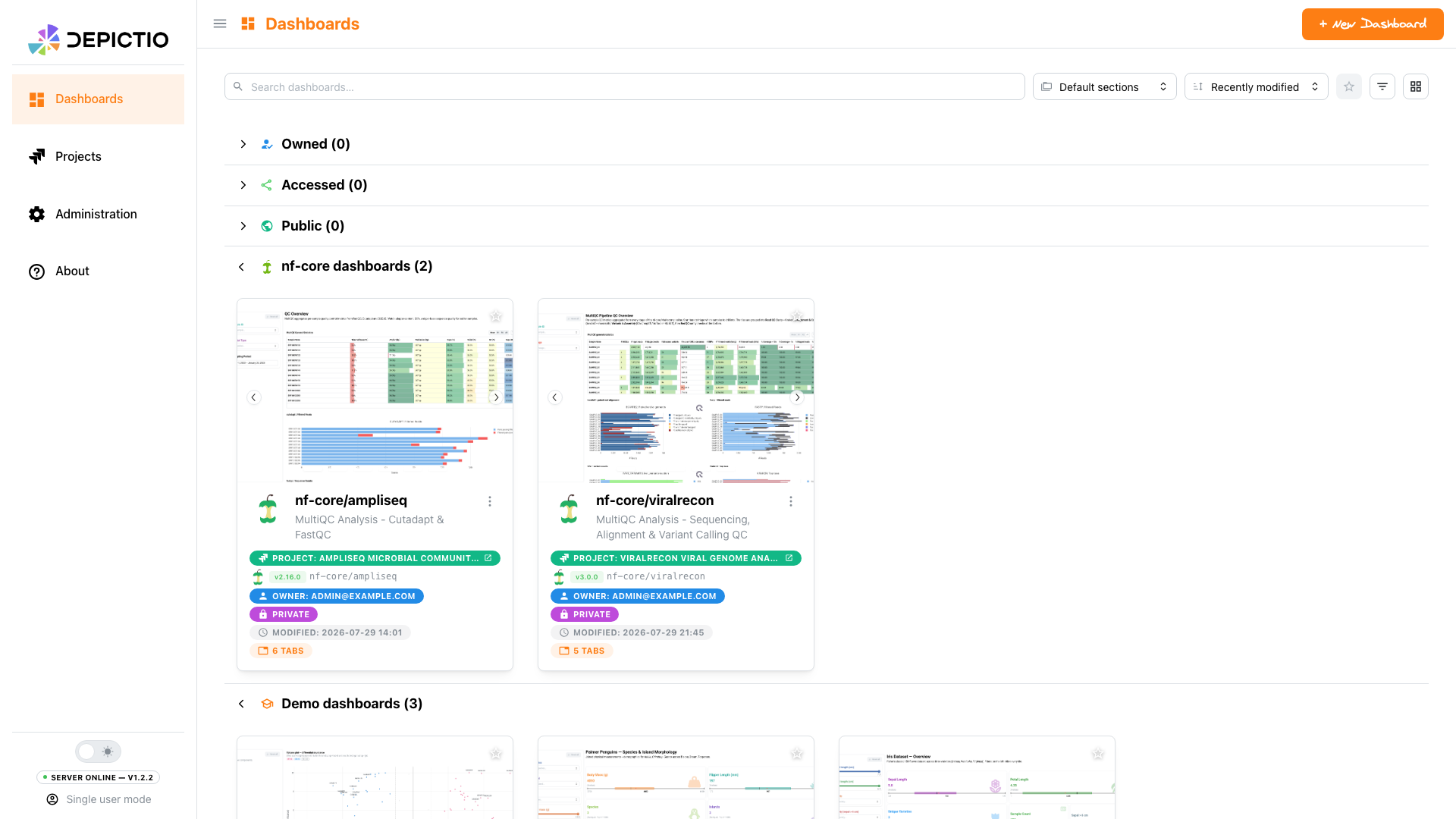
Task: Click the PRIVATE badge on viralrecon card
Action: pyautogui.click(x=585, y=614)
